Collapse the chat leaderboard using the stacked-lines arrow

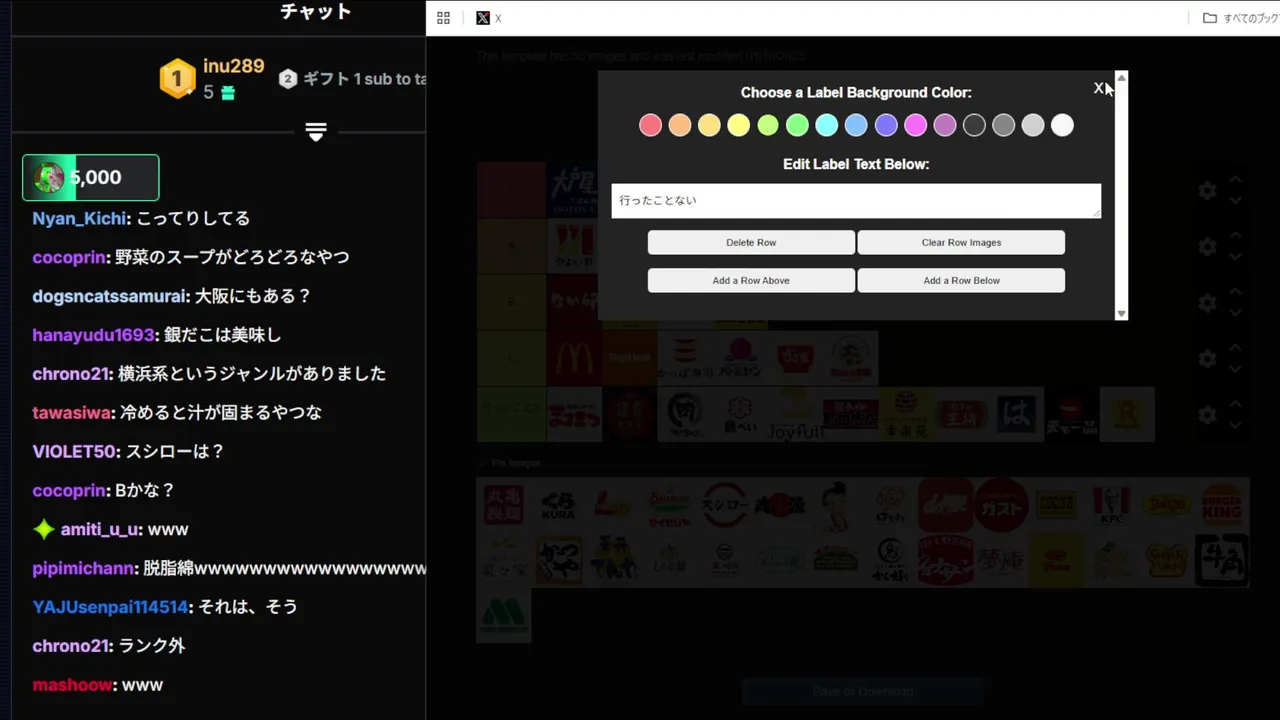(x=316, y=132)
